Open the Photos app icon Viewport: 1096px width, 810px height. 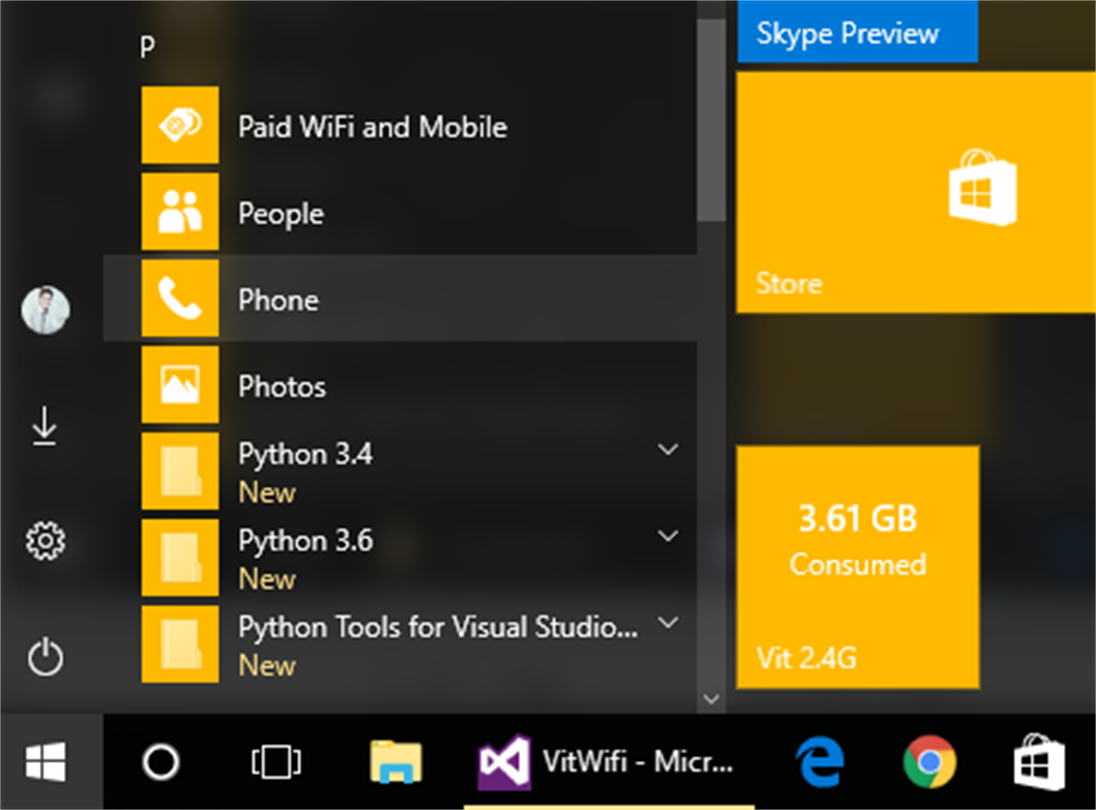(180, 385)
